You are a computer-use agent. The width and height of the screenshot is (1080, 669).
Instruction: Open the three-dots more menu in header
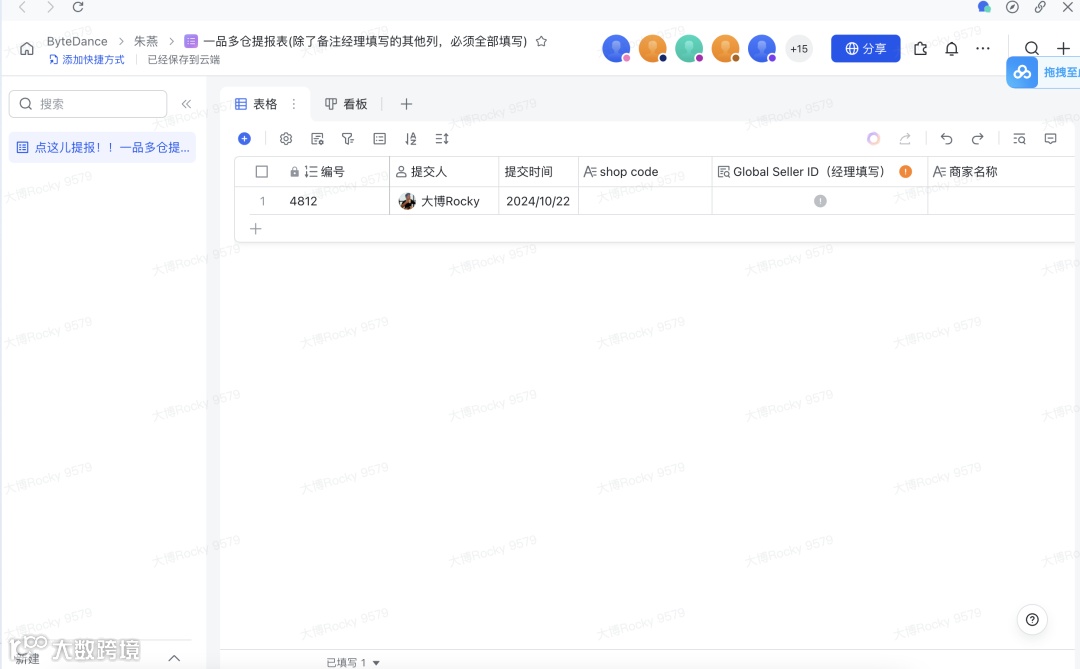pos(983,49)
